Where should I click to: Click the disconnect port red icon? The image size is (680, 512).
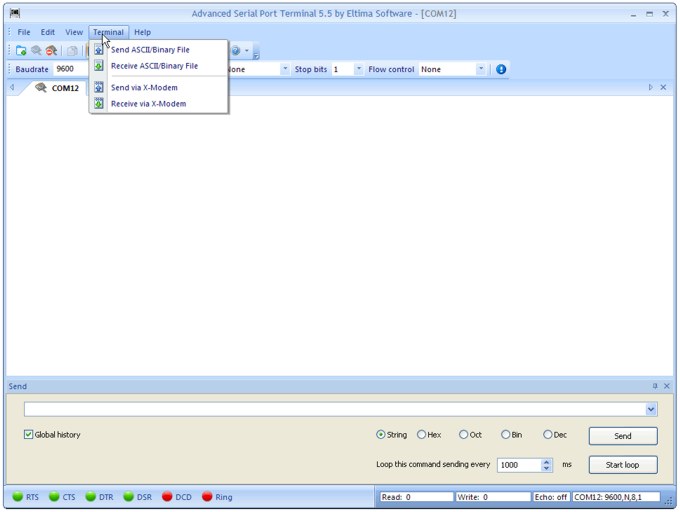click(52, 51)
